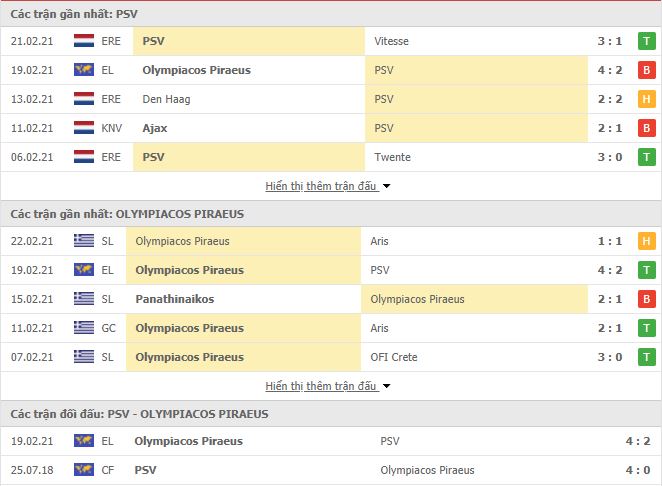This screenshot has width=662, height=486.
Task: Click the Netherlands flag on PSV–Vitesse row
Action: 84,41
